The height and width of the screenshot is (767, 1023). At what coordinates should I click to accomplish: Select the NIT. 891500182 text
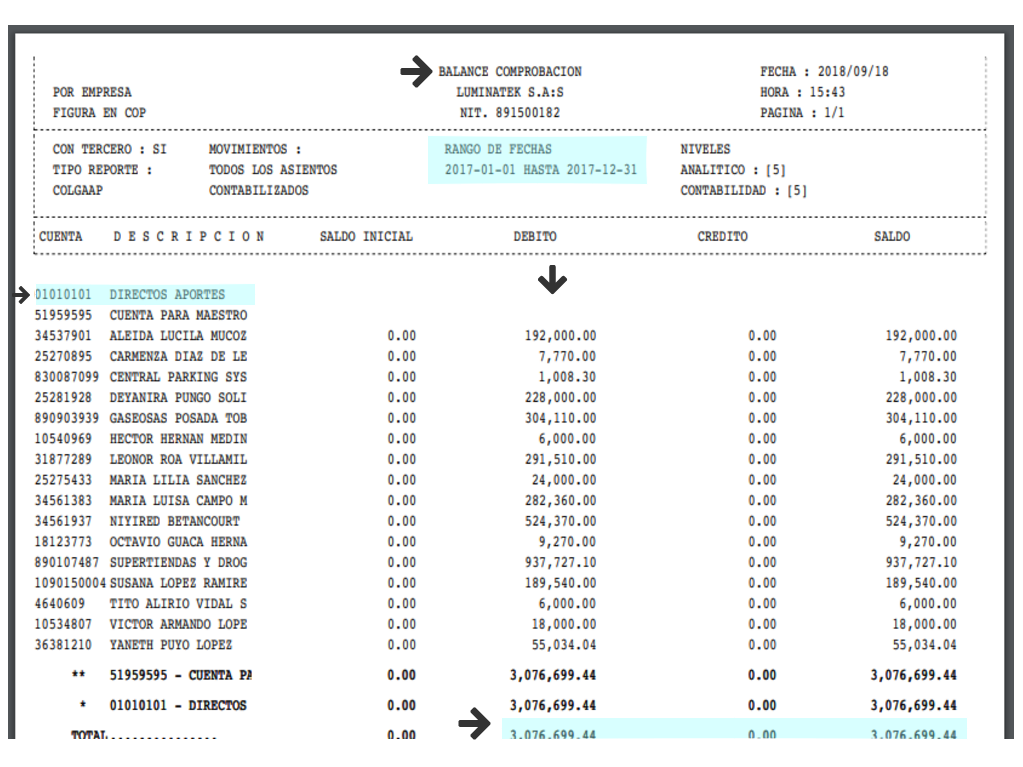(510, 113)
